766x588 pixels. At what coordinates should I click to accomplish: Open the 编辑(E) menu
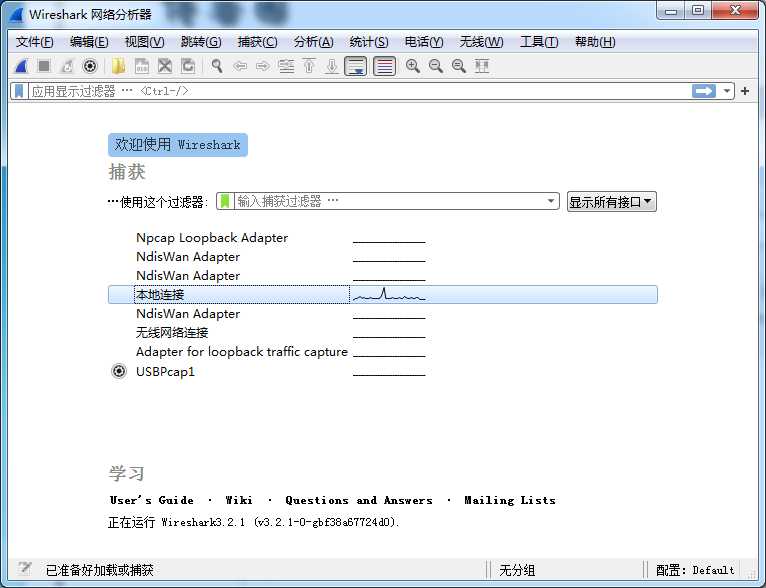point(89,42)
